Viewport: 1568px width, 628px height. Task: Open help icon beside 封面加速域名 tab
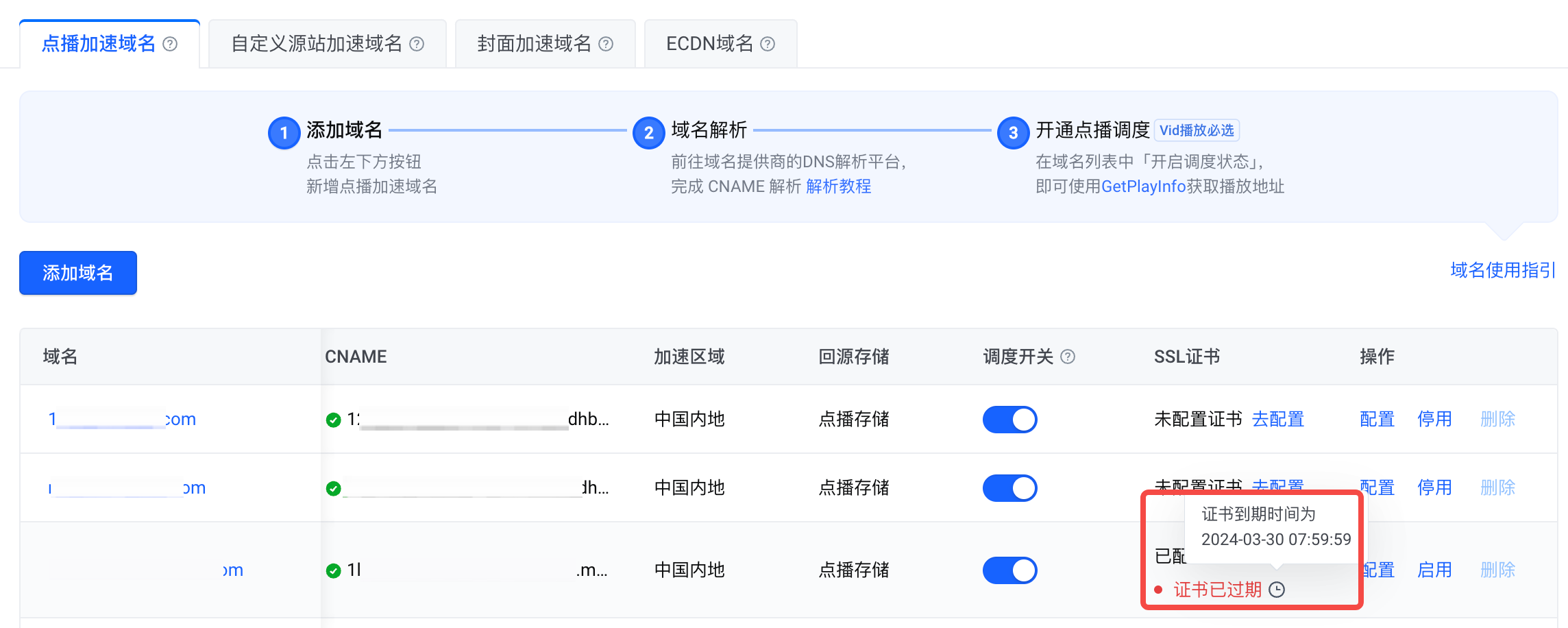click(x=606, y=44)
